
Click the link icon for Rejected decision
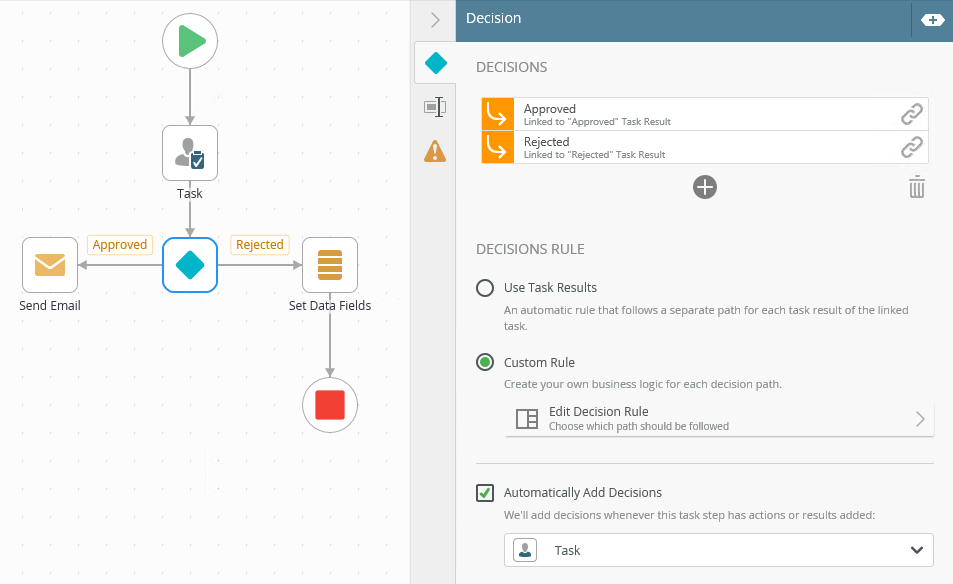point(911,148)
